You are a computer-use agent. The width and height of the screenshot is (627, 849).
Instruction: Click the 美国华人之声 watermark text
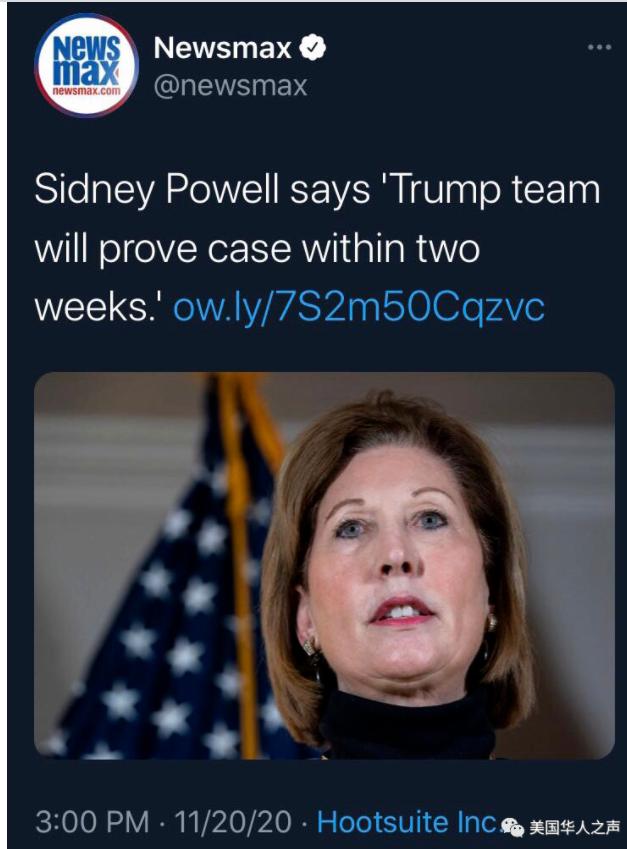tap(574, 827)
